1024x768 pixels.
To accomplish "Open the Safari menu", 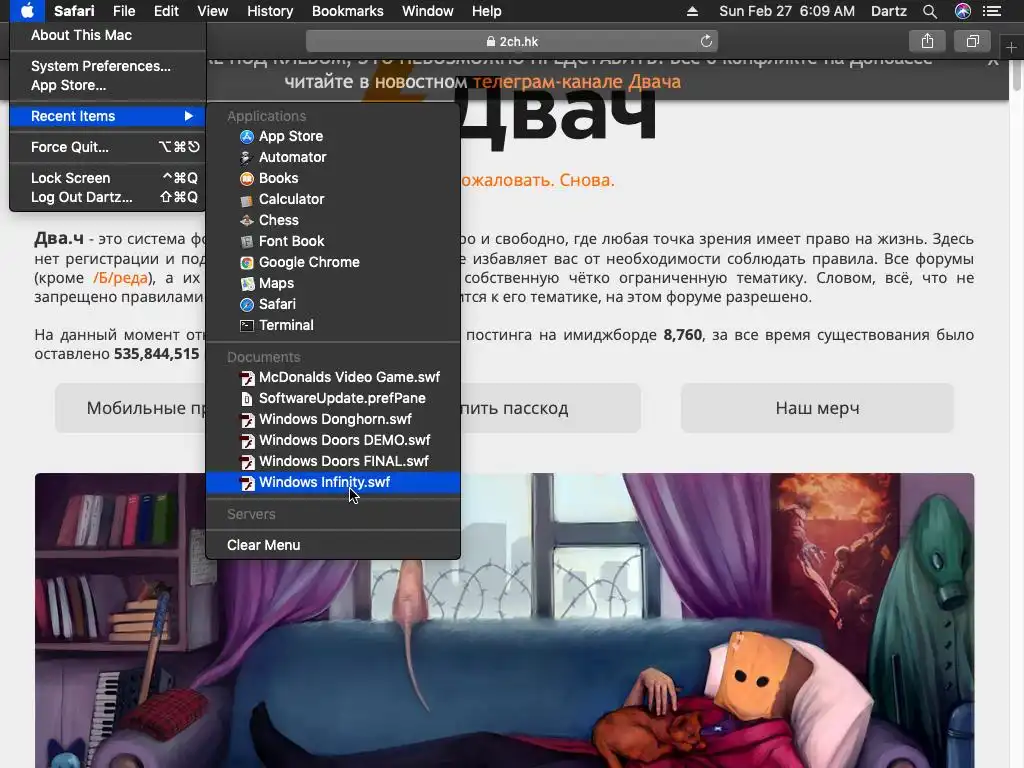I will pos(74,11).
